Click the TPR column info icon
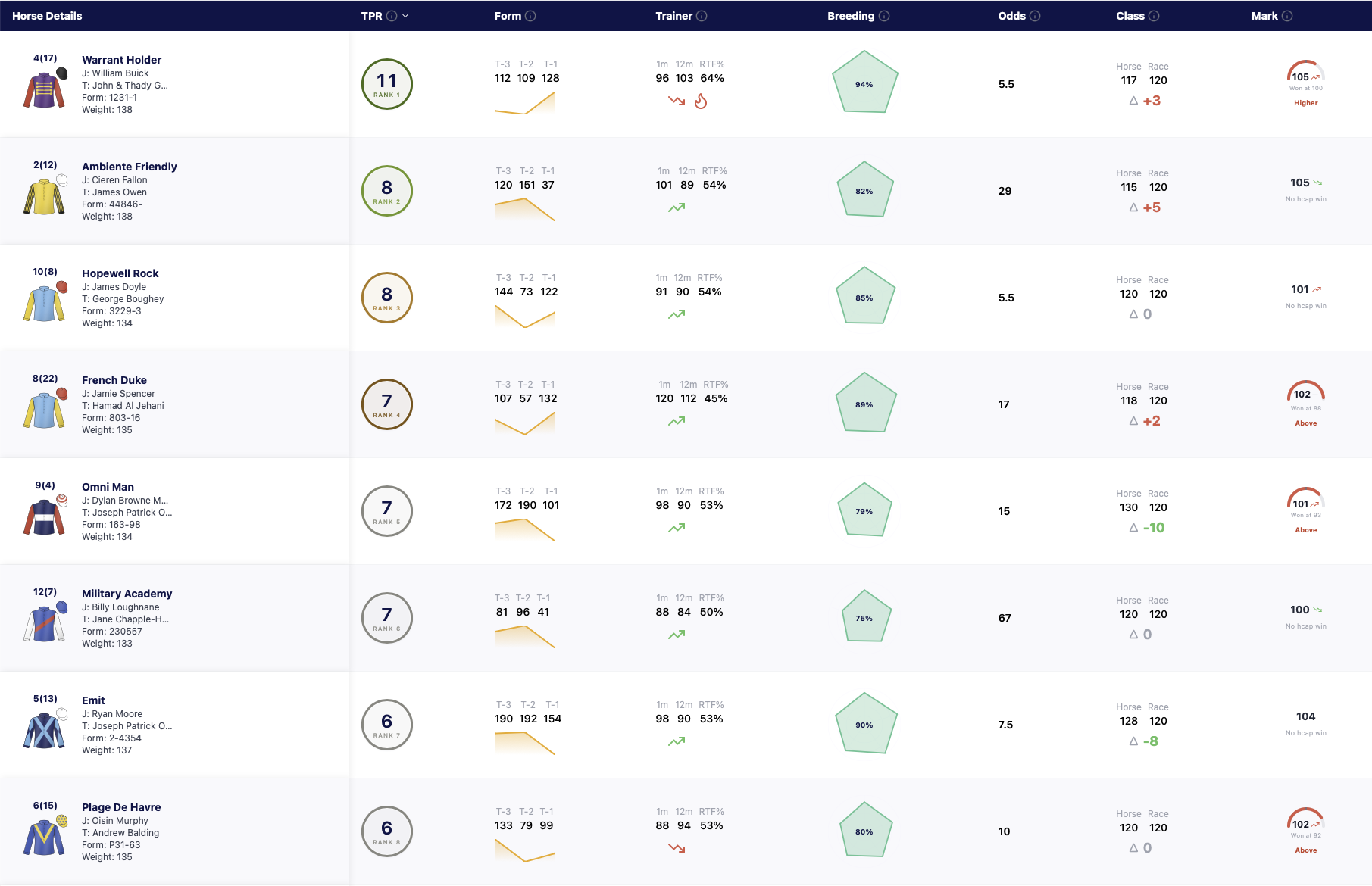 [392, 16]
